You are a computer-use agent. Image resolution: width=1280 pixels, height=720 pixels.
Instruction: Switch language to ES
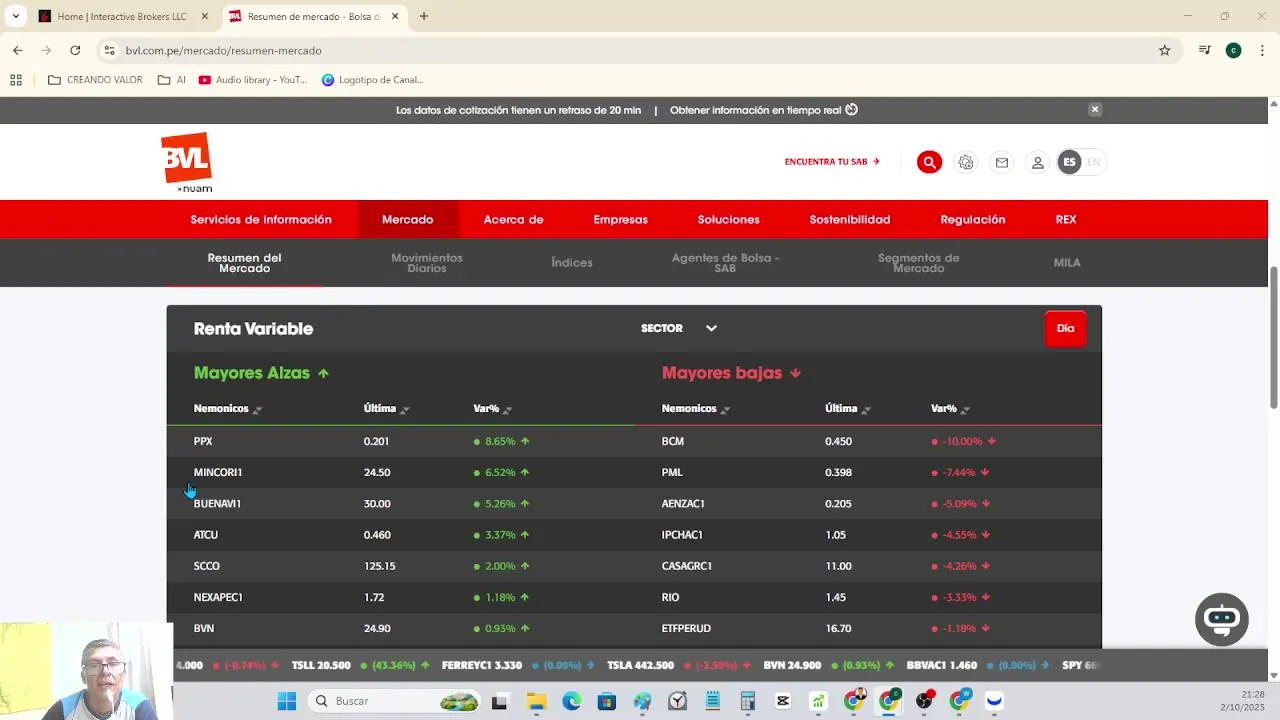[x=1069, y=162]
